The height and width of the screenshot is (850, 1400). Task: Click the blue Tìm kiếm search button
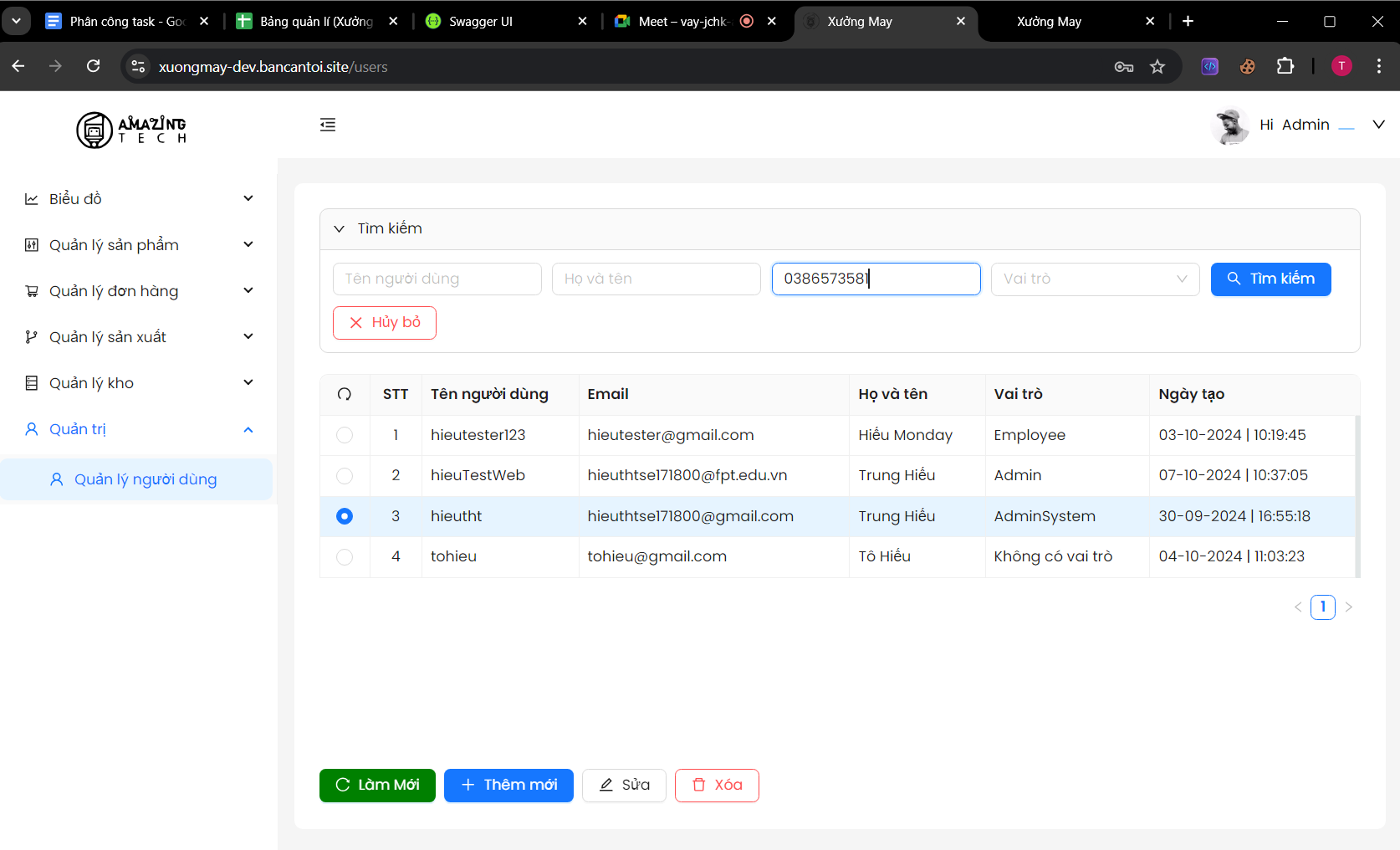coord(1270,279)
